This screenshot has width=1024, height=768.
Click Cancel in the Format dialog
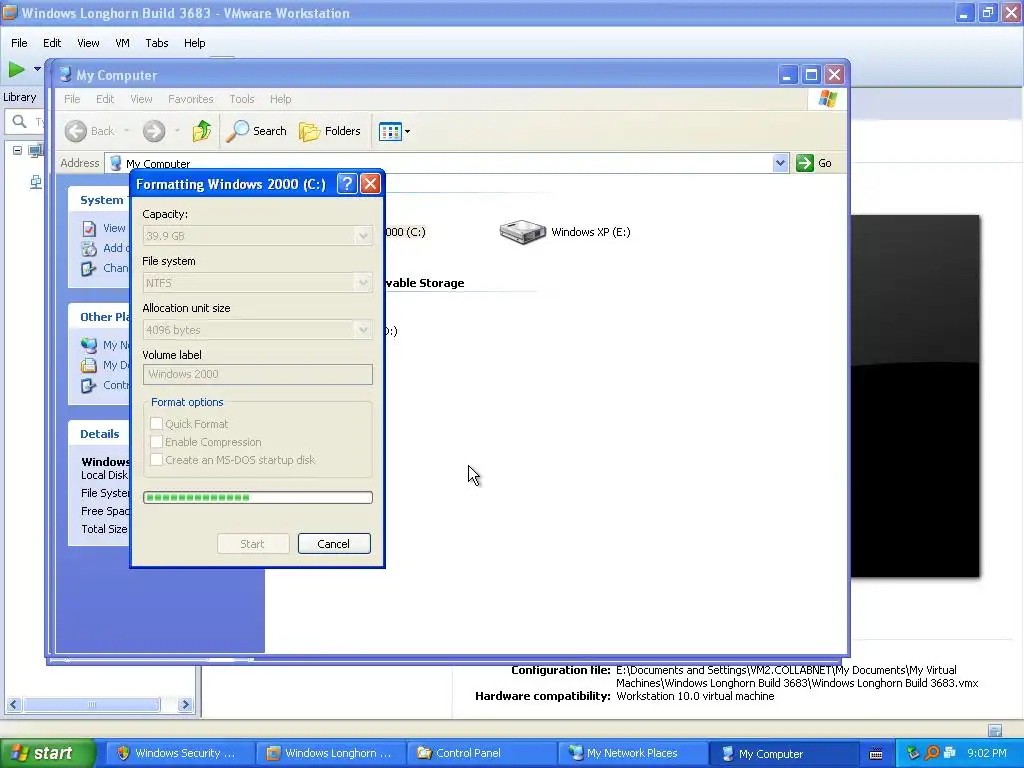coord(334,544)
